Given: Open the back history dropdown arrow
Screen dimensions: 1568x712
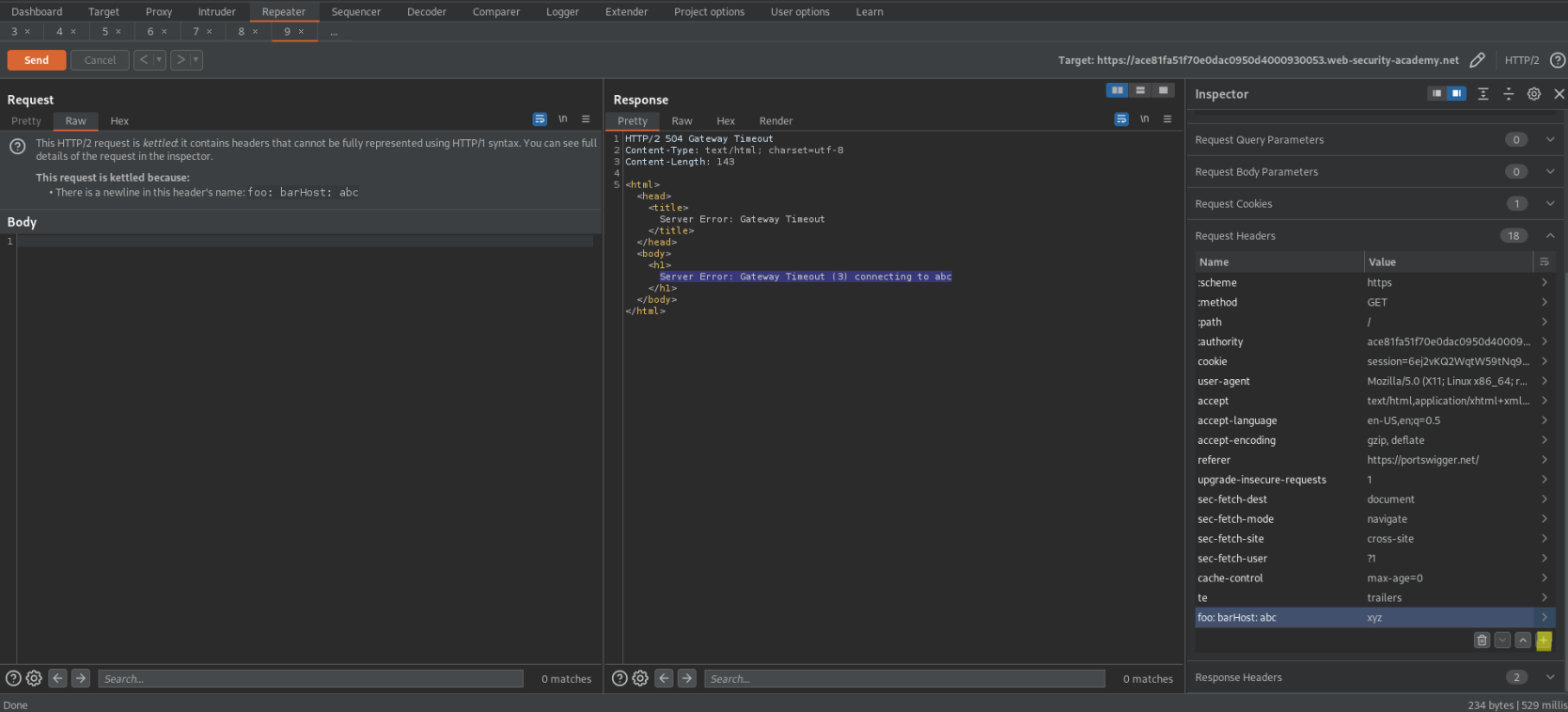Looking at the screenshot, I should (159, 60).
